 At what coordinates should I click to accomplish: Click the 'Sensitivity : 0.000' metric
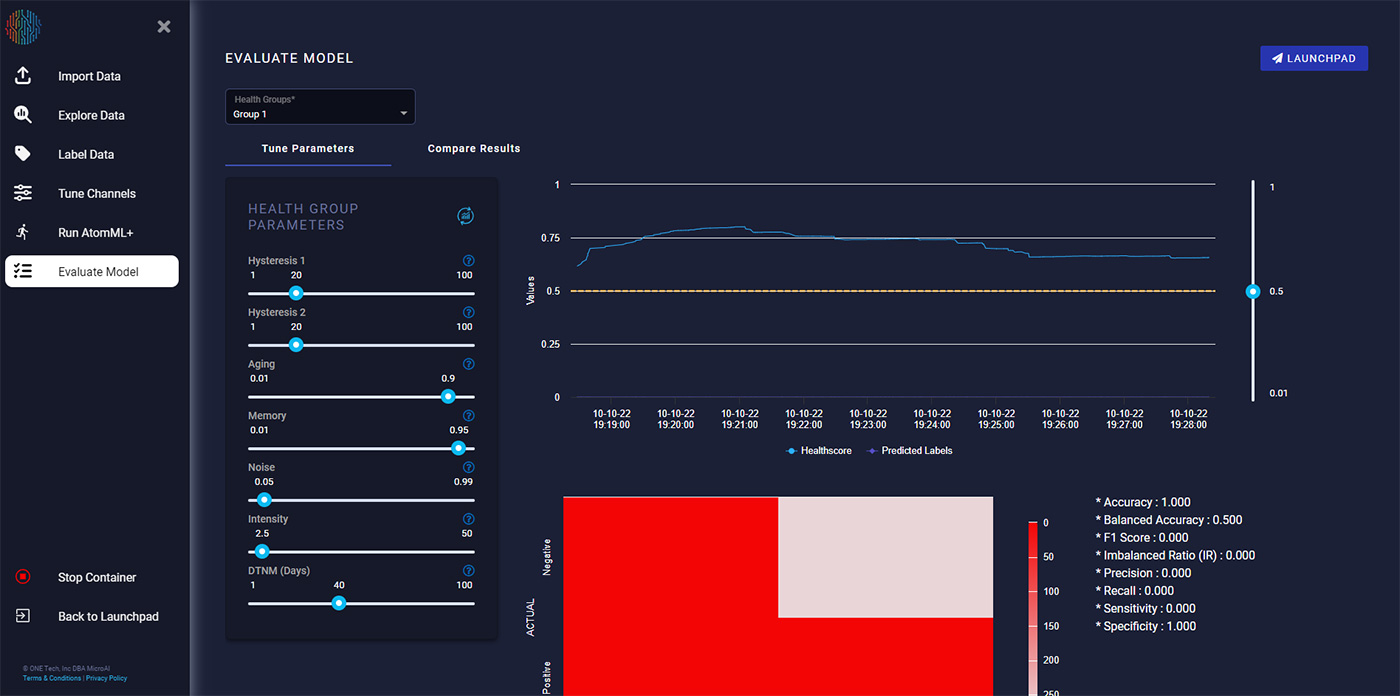[x=1145, y=608]
